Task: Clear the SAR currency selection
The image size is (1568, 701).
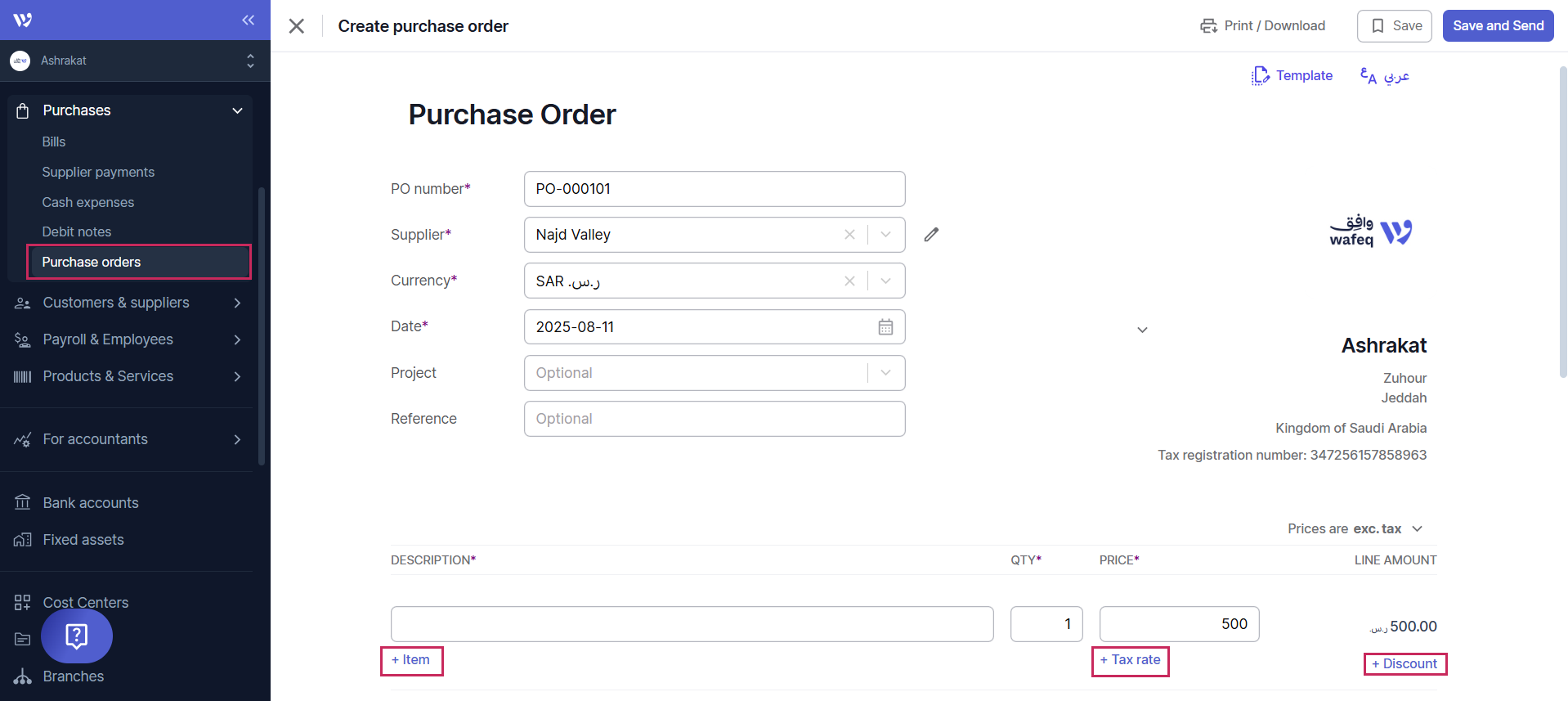Action: coord(849,281)
